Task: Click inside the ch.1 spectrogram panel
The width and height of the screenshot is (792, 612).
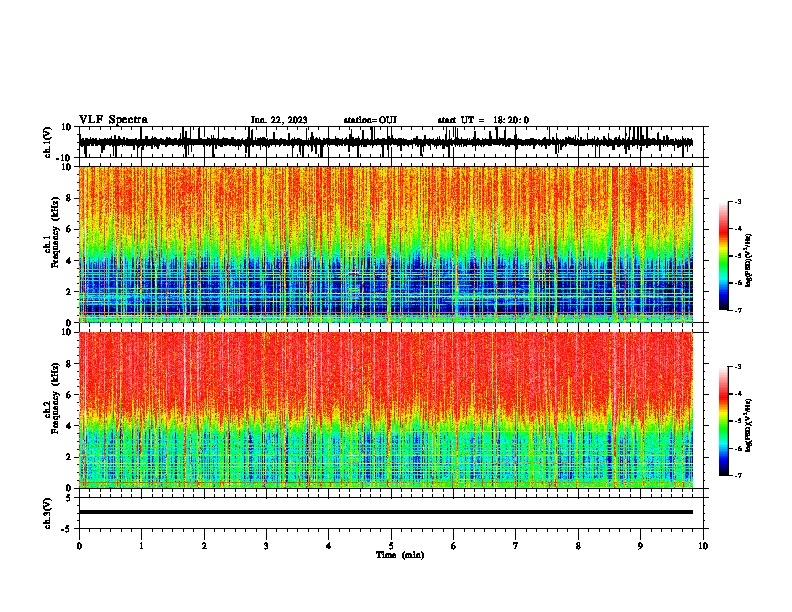Action: pos(386,244)
